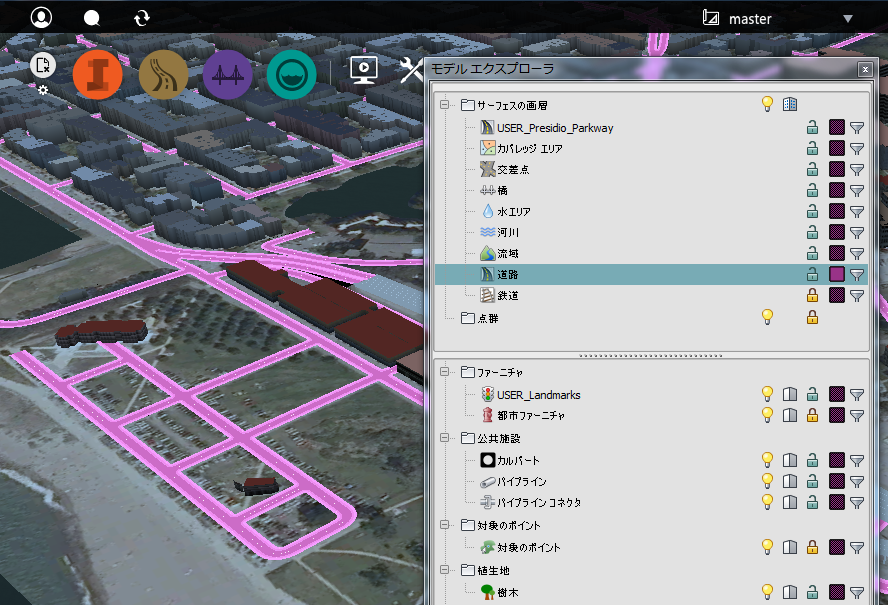This screenshot has width=888, height=605.
Task: Open filter for 道路 layer
Action: pyautogui.click(x=857, y=275)
